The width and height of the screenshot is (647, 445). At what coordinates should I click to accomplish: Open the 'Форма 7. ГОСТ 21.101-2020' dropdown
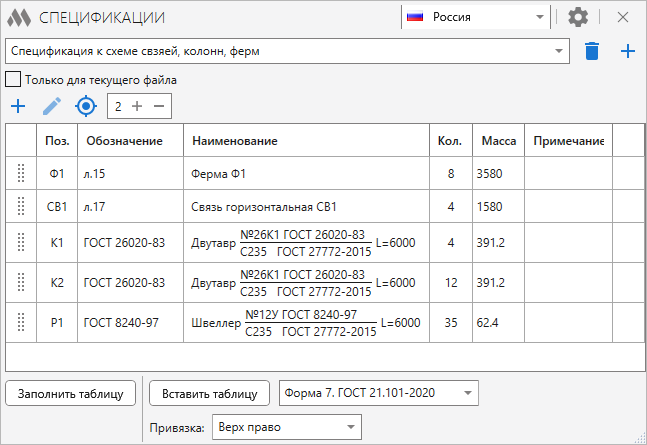[379, 393]
